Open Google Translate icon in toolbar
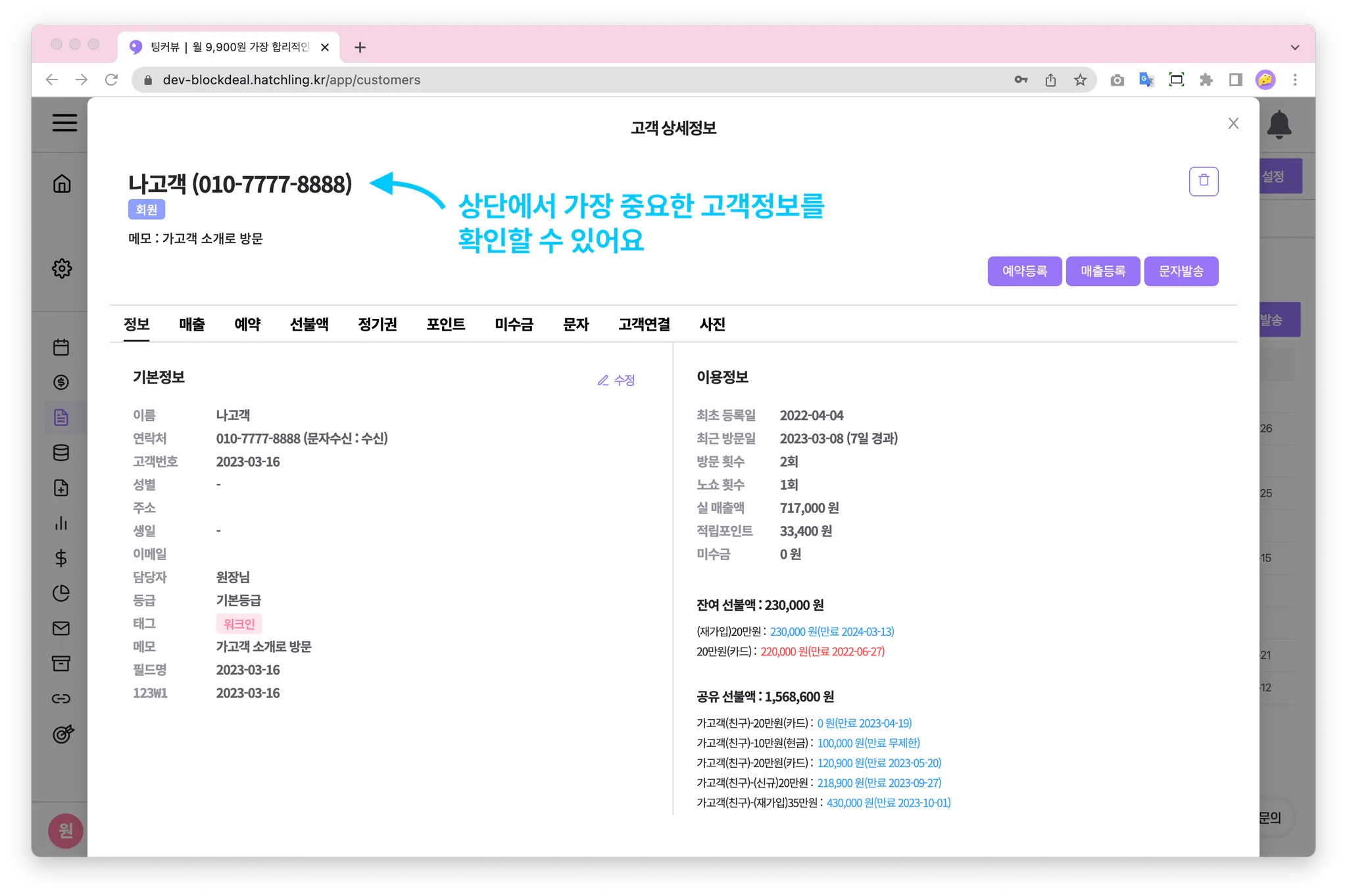This screenshot has height=896, width=1347. tap(1146, 80)
